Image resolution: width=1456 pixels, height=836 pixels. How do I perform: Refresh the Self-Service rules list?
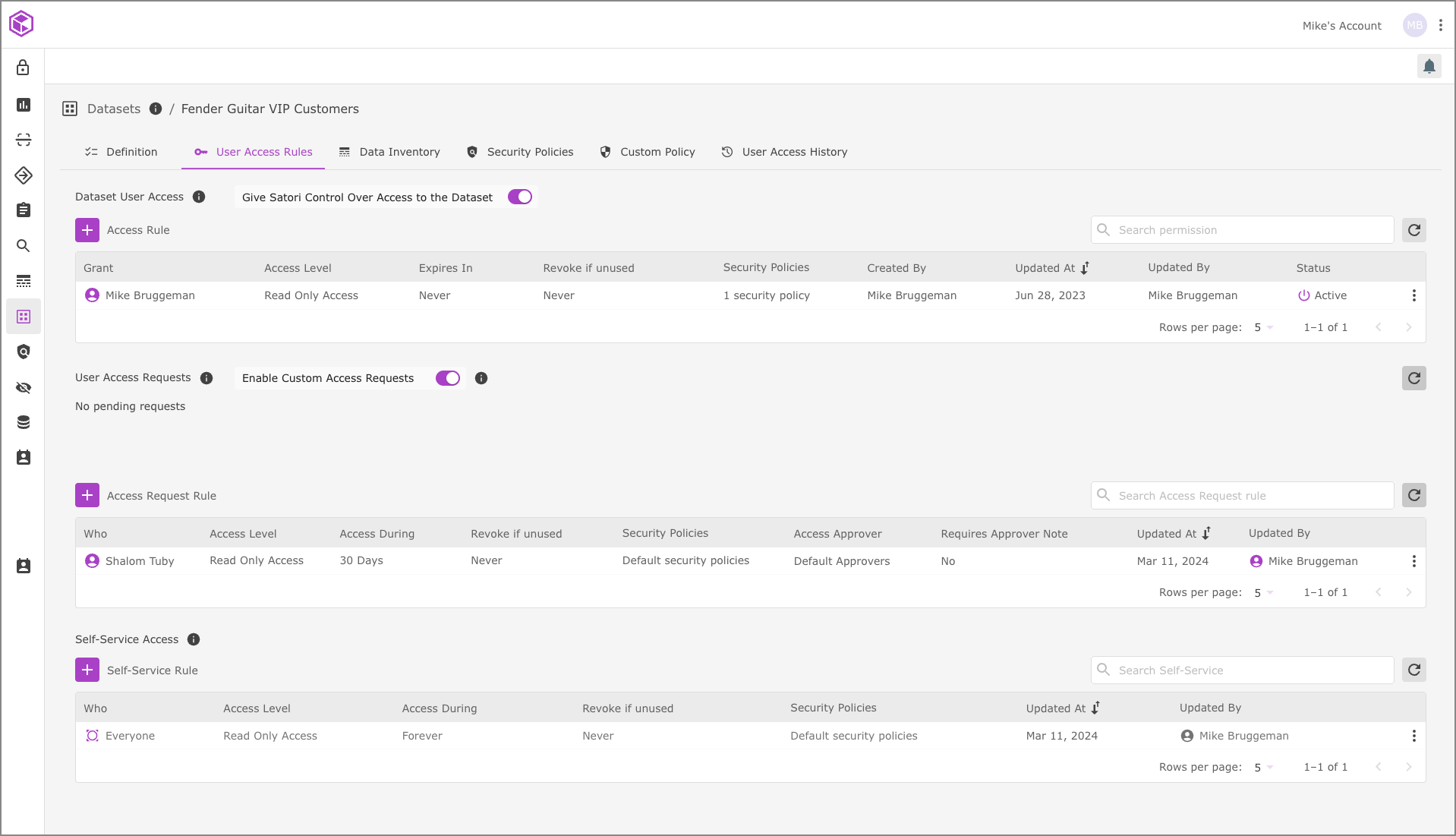[1413, 670]
